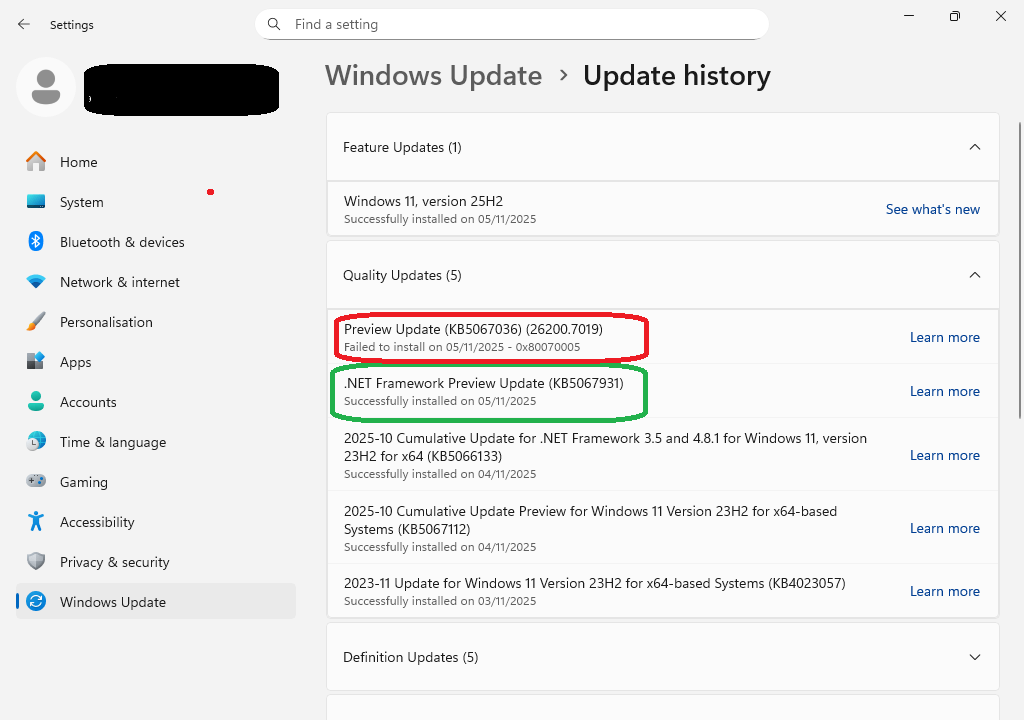
Task: Minimize the Settings window
Action: pyautogui.click(x=908, y=16)
